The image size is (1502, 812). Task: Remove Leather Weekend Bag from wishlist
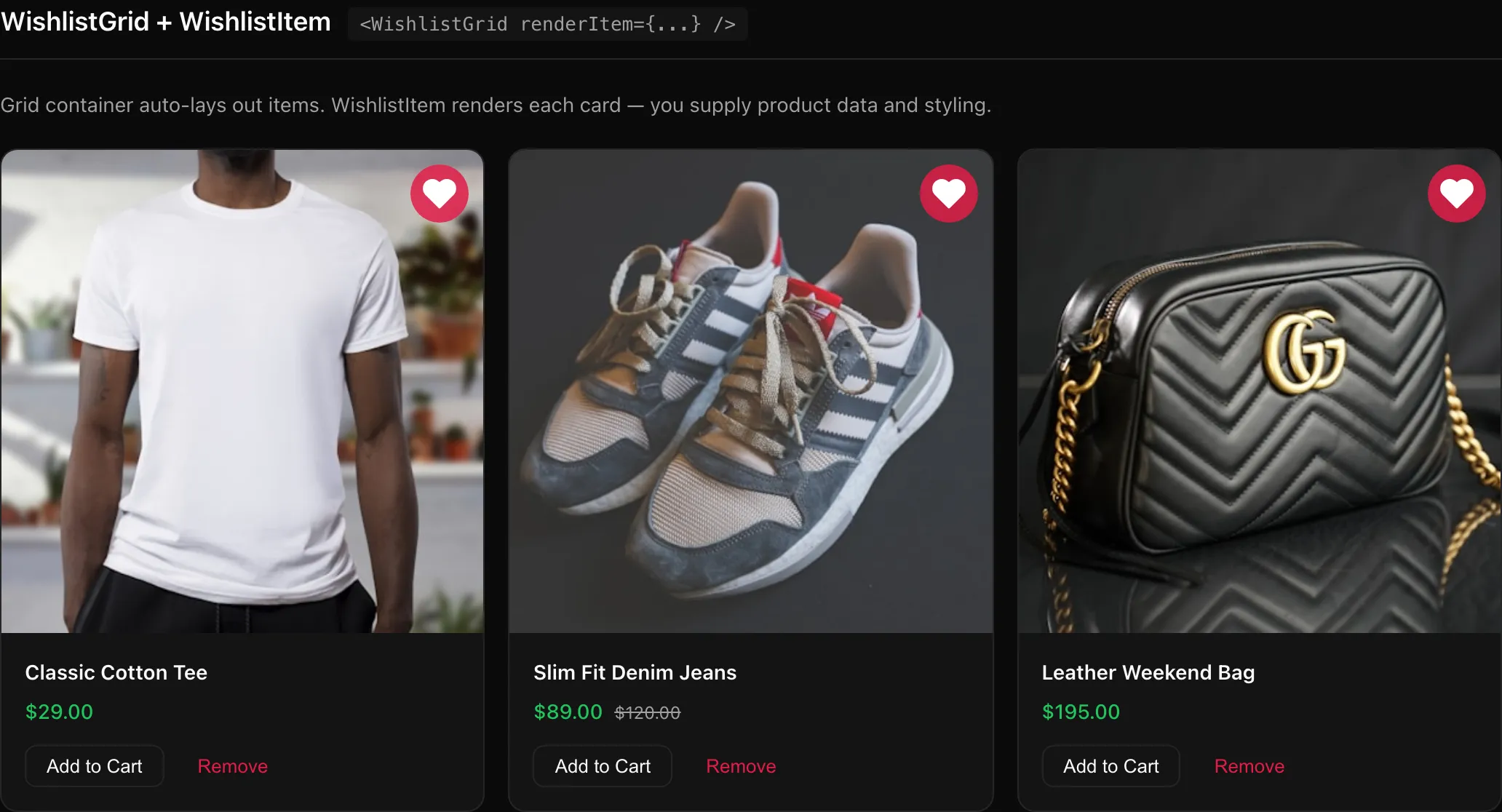pyautogui.click(x=1249, y=765)
